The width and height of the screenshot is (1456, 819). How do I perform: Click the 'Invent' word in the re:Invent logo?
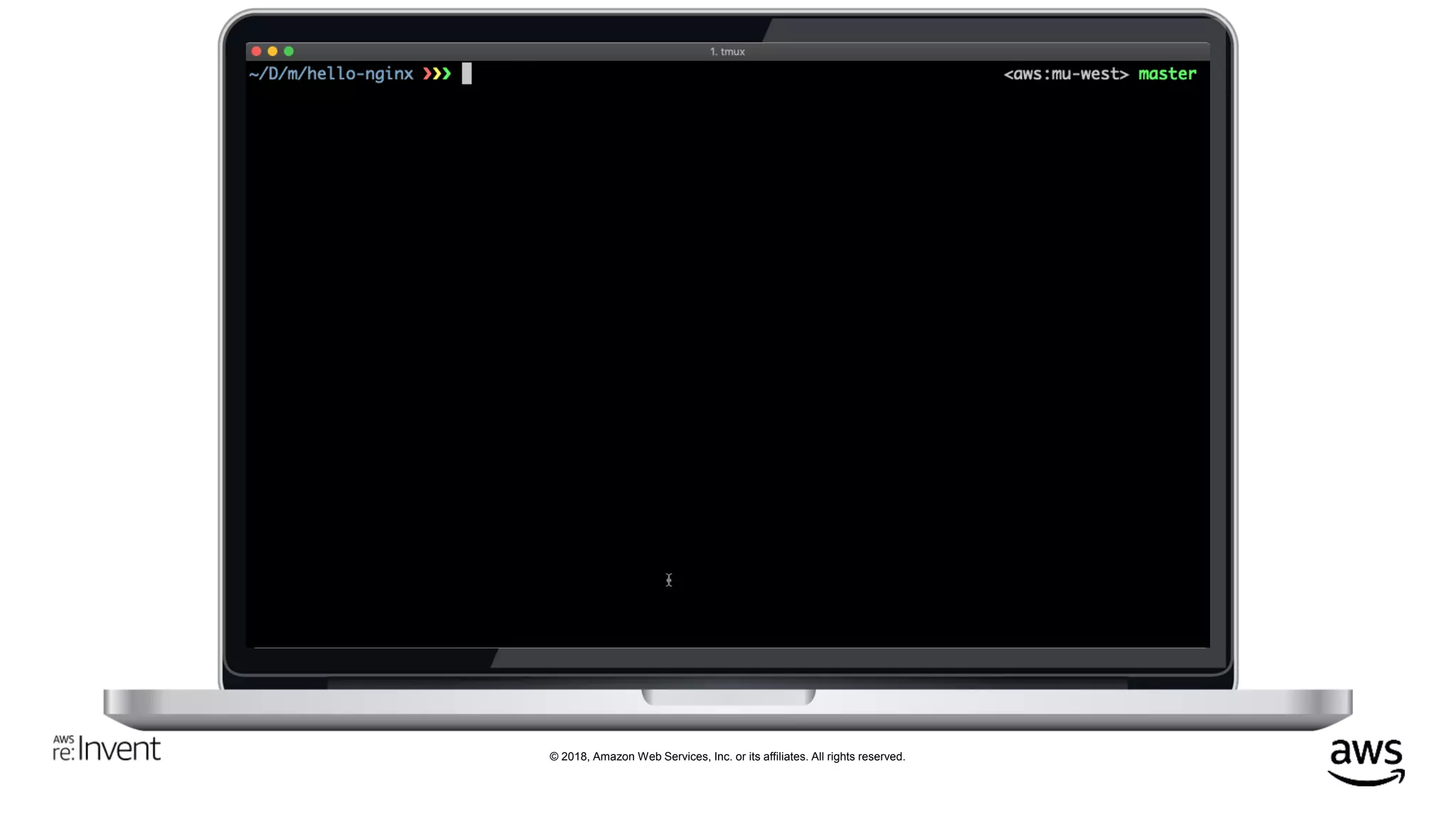[119, 749]
